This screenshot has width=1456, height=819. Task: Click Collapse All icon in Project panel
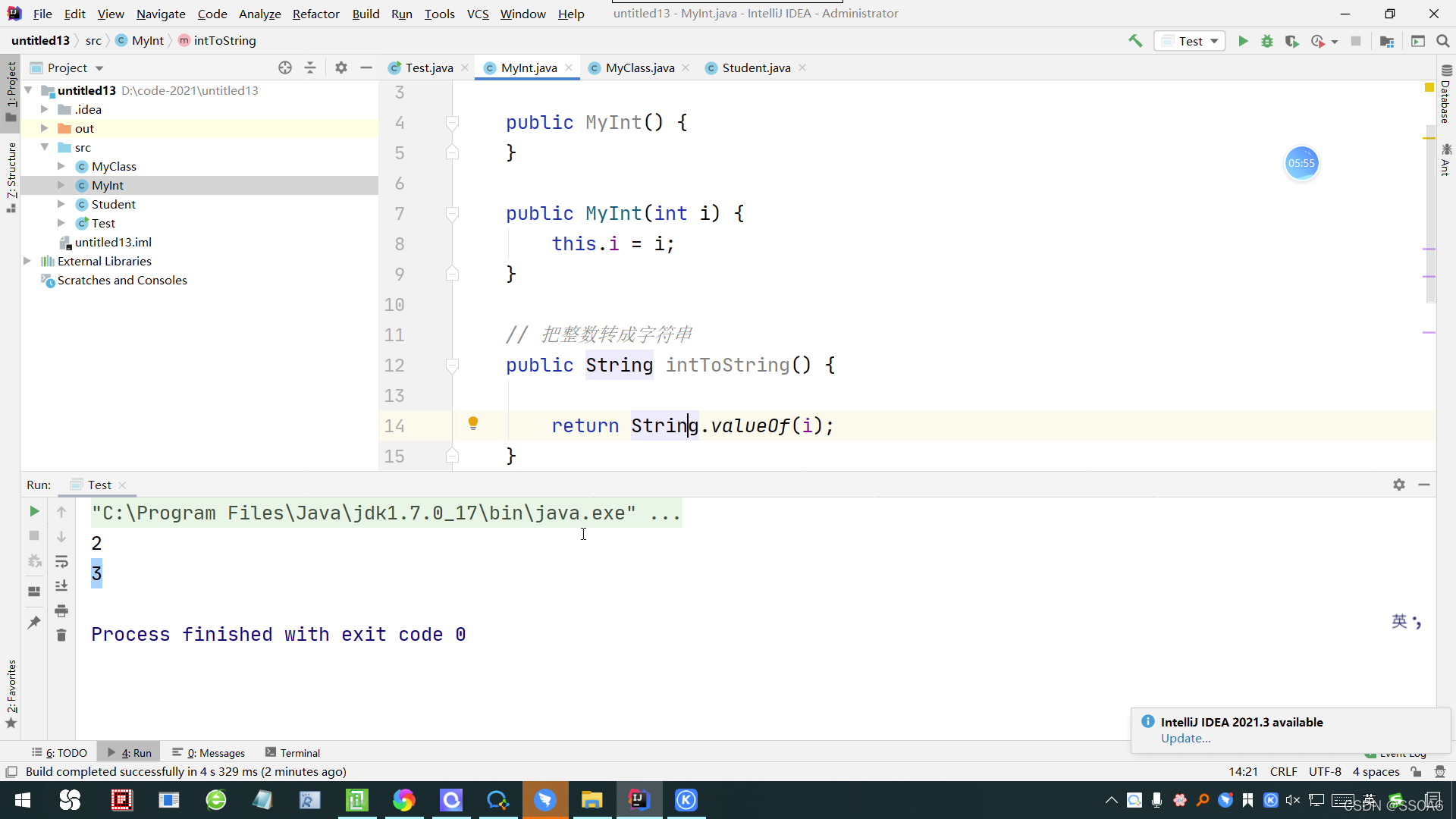click(310, 67)
